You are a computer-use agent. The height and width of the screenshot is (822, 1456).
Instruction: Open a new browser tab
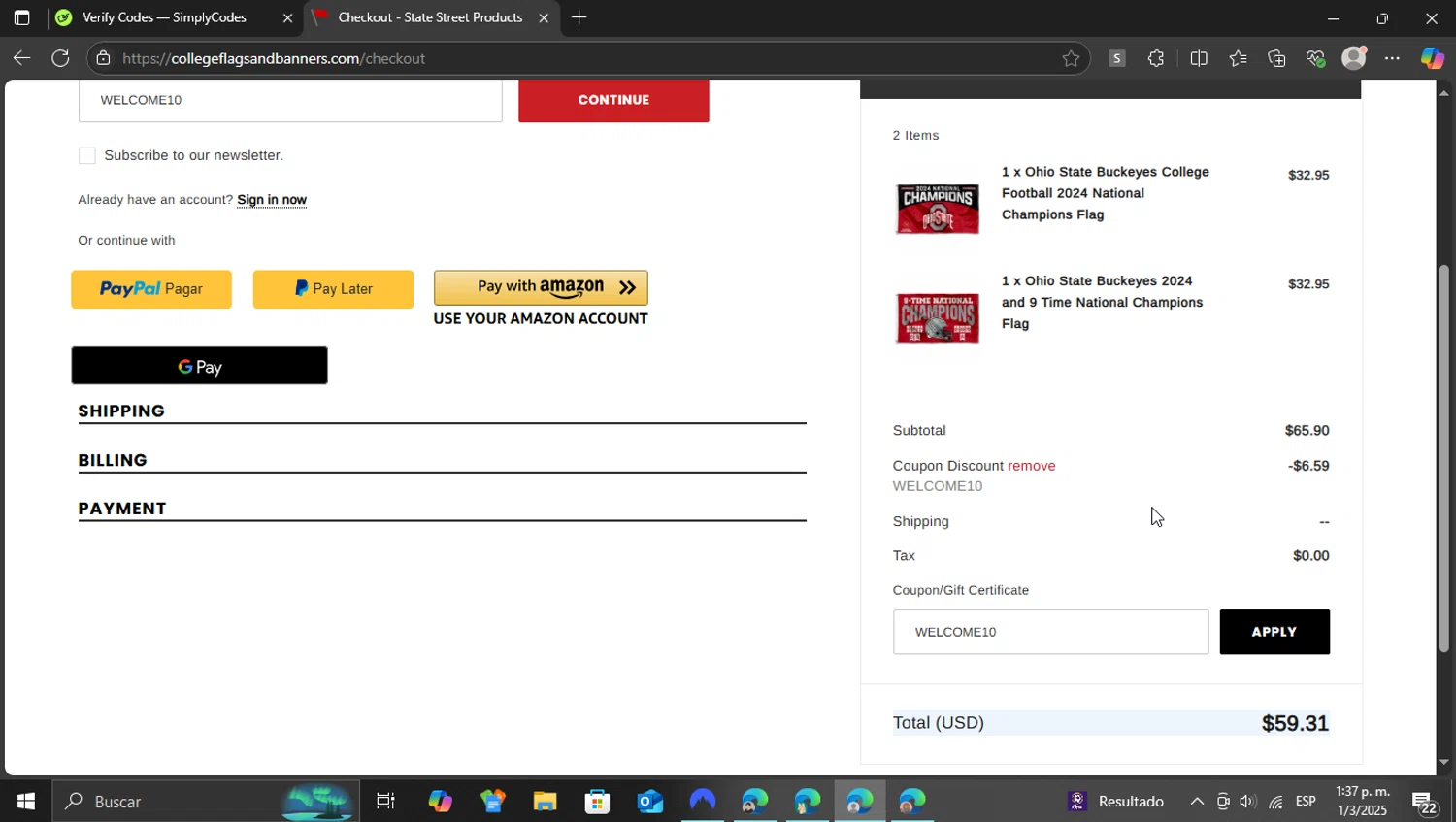[x=579, y=17]
